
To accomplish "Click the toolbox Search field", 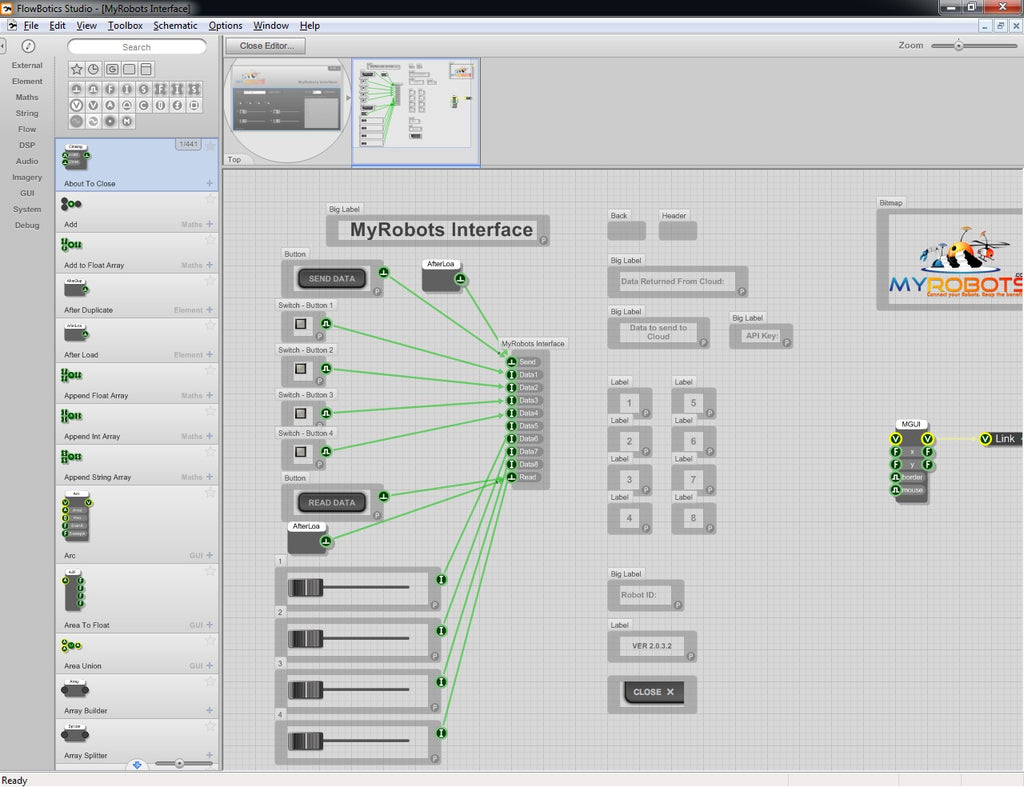I will (137, 47).
